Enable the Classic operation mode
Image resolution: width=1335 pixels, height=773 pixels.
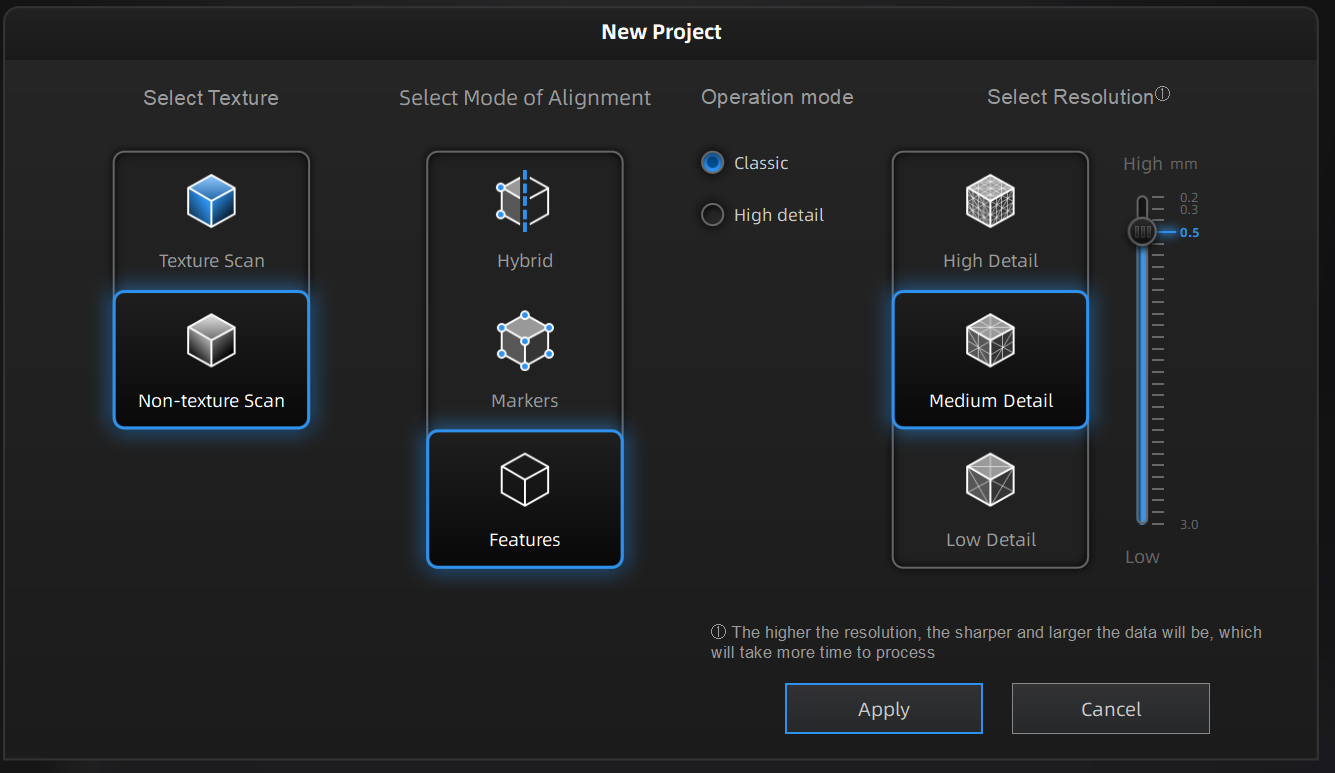tap(712, 163)
